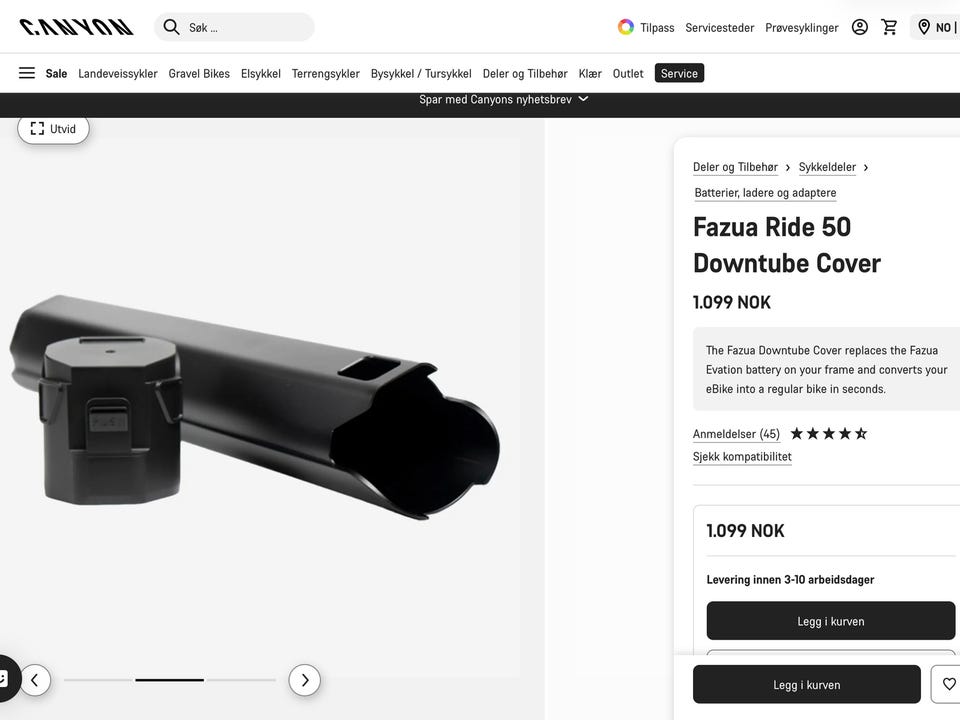Click the Canyon logo
960x720 pixels.
pos(76,27)
